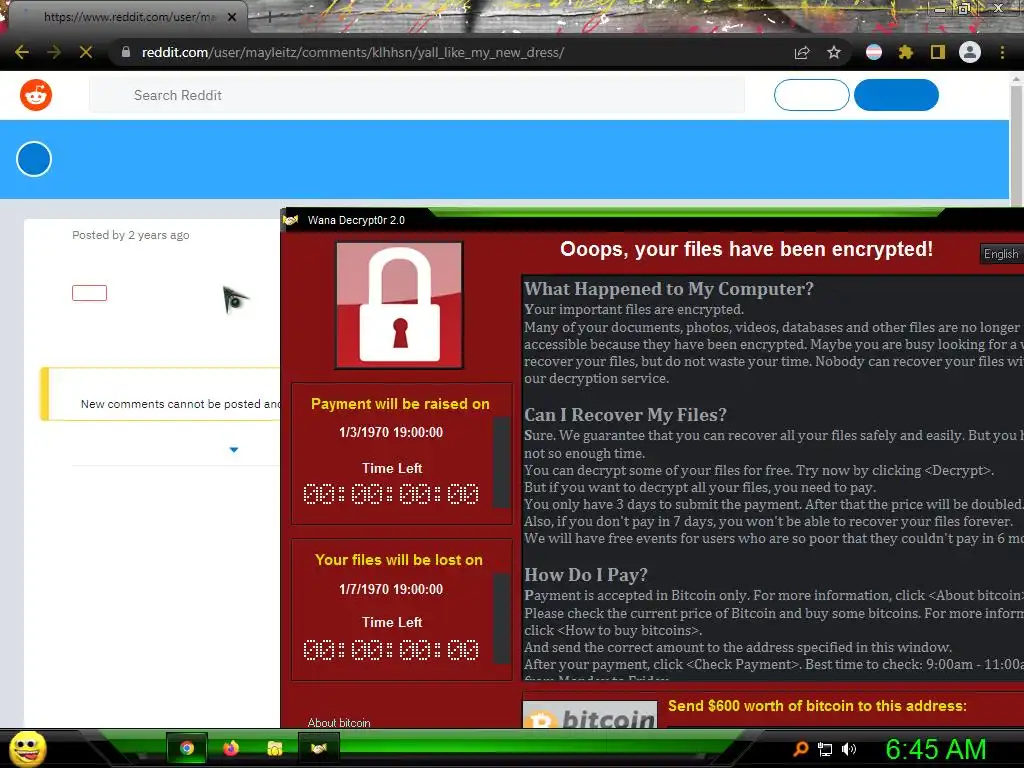Share this page from address bar
The height and width of the screenshot is (768, 1024).
[802, 53]
